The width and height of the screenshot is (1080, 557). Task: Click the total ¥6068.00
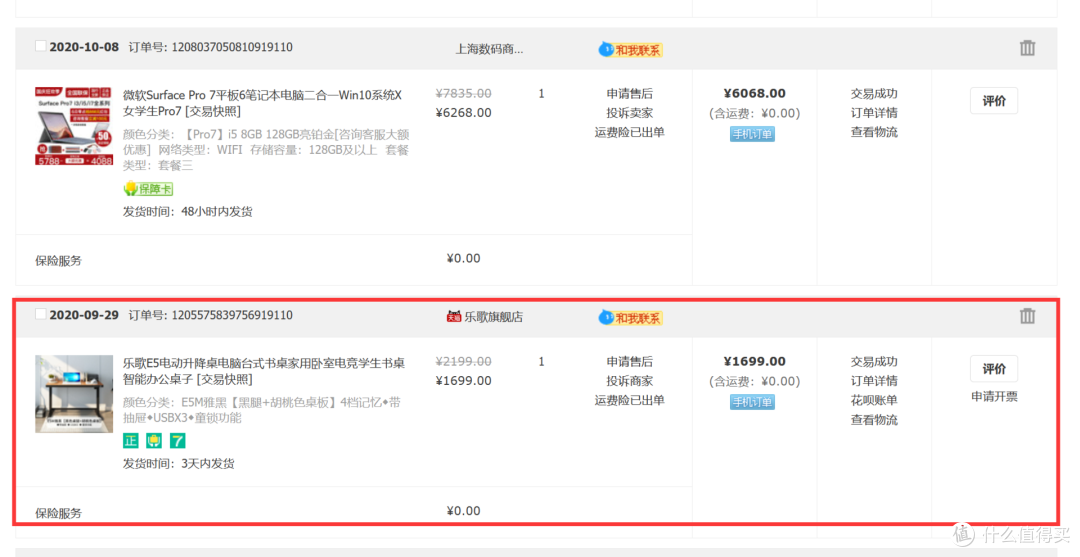point(754,93)
